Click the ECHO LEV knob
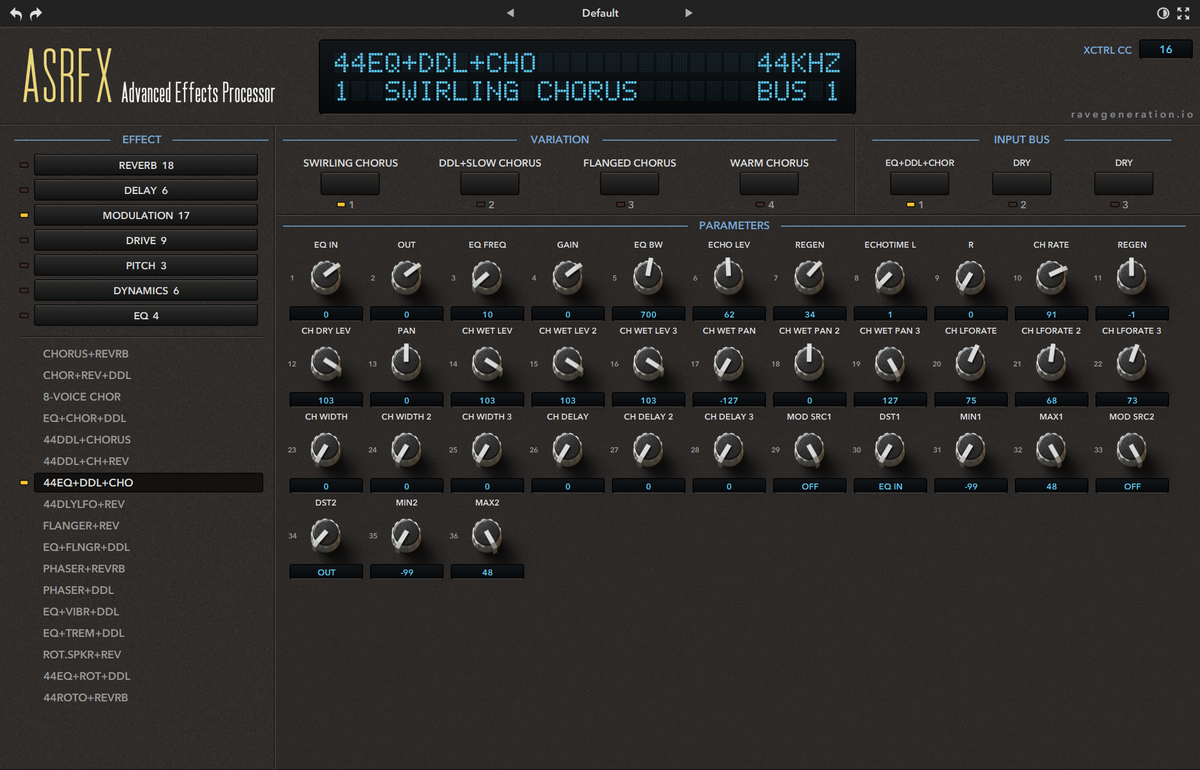 click(x=728, y=276)
